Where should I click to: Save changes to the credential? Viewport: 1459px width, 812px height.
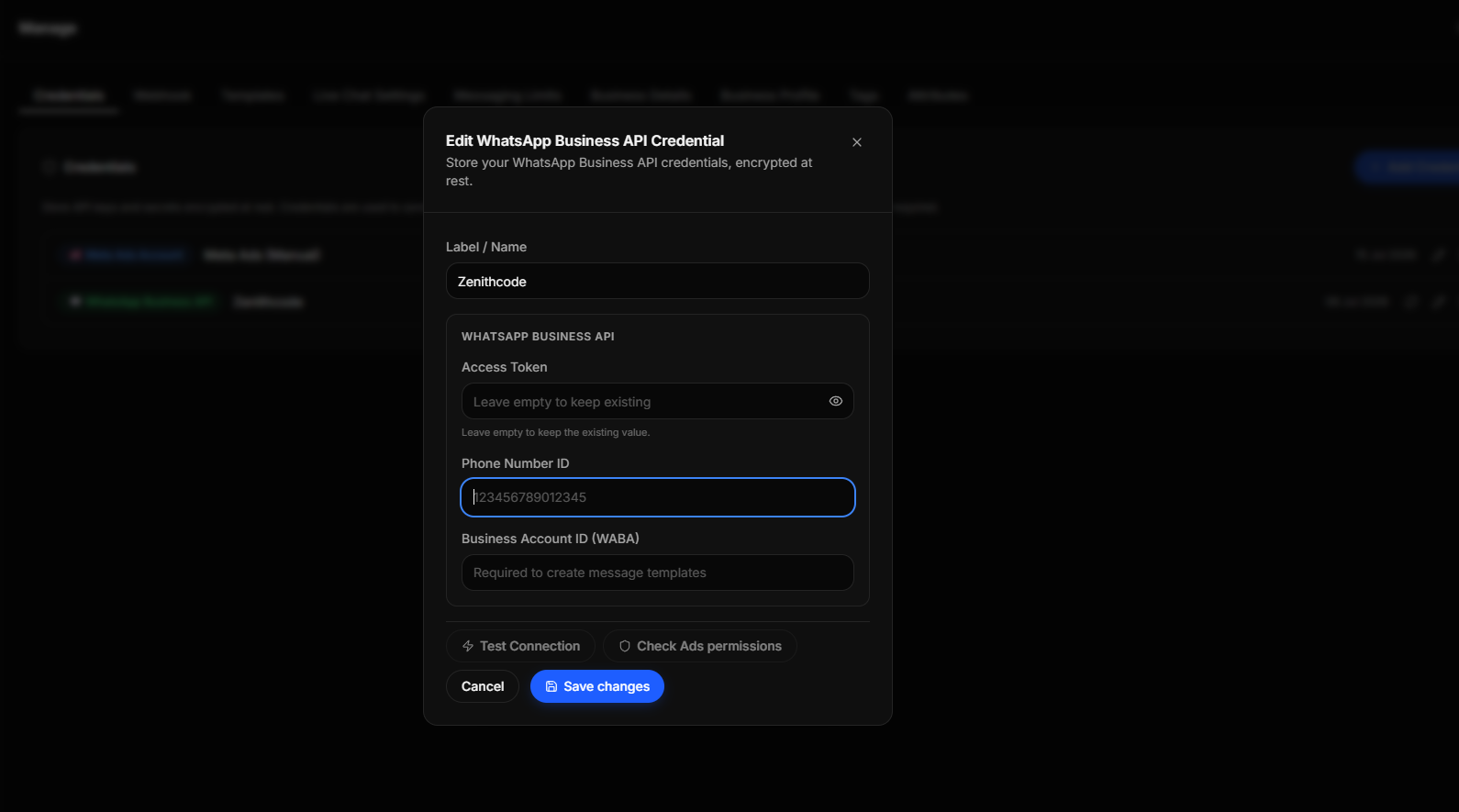597,686
